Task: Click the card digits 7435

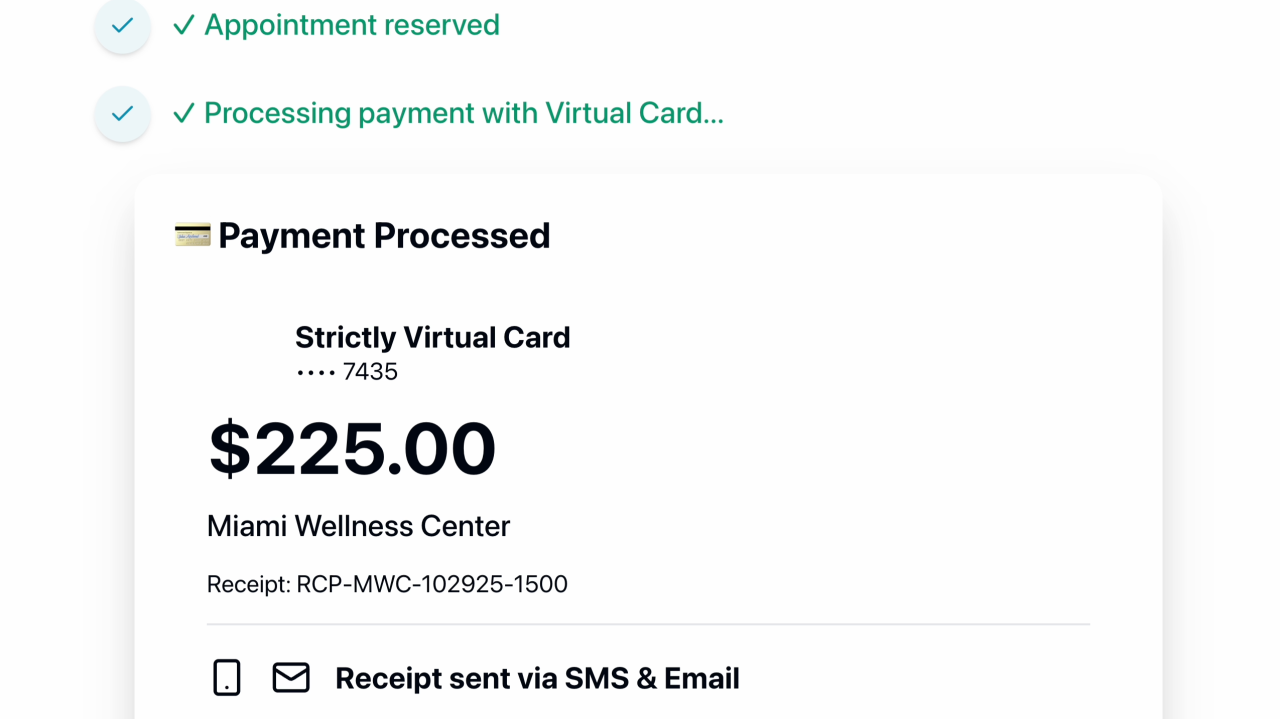Action: (x=370, y=372)
